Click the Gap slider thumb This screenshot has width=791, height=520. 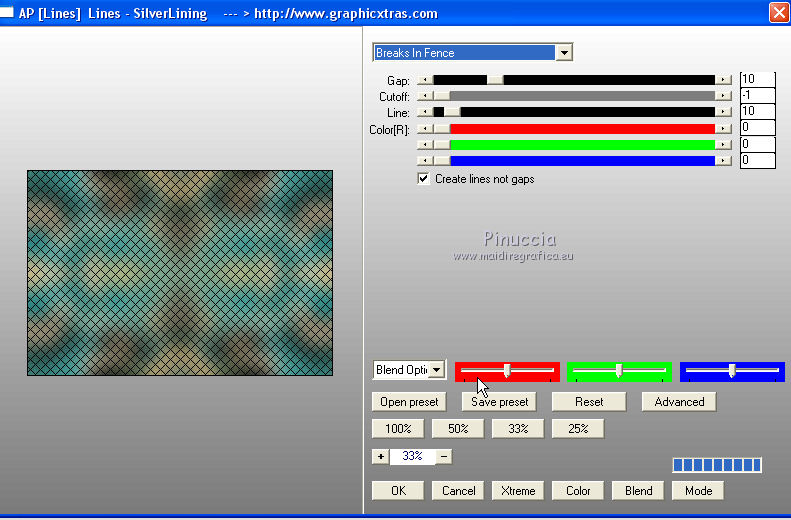click(495, 80)
